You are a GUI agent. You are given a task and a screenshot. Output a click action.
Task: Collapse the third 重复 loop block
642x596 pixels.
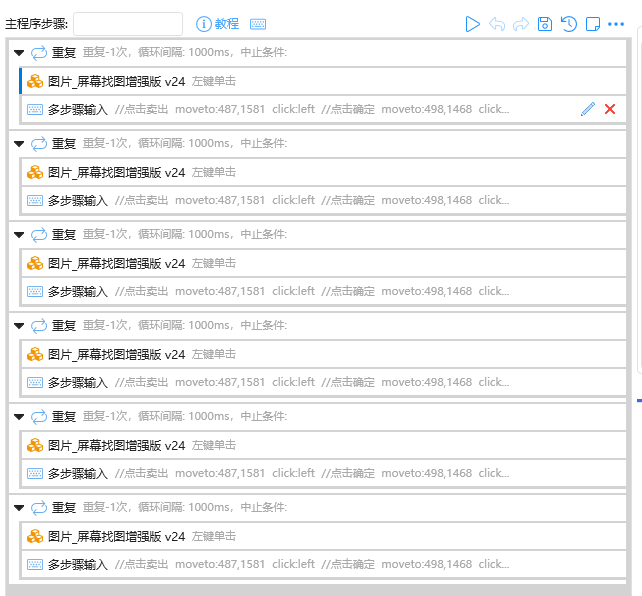[x=19, y=235]
